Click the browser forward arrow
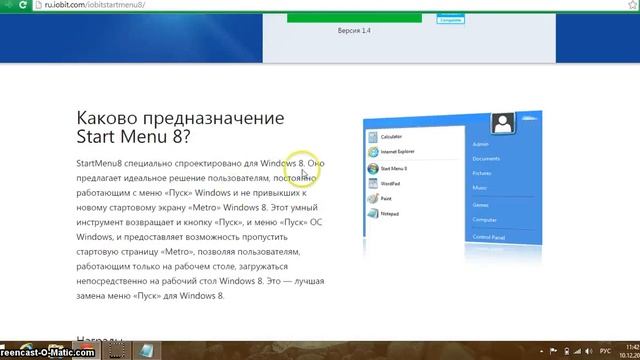 [8, 5]
